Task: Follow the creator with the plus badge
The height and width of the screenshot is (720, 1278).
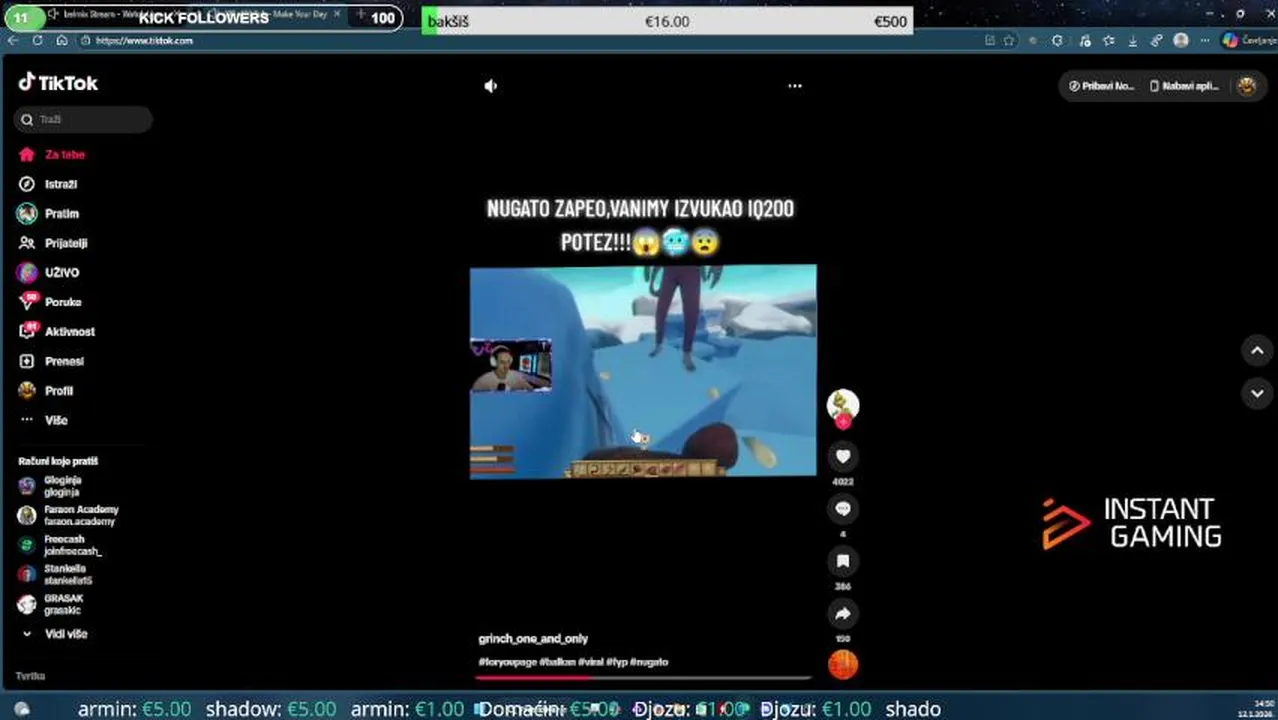Action: [x=843, y=422]
